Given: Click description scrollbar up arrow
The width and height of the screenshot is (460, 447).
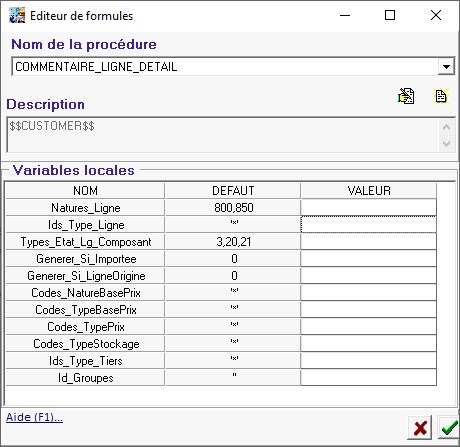Looking at the screenshot, I should pos(446,127).
